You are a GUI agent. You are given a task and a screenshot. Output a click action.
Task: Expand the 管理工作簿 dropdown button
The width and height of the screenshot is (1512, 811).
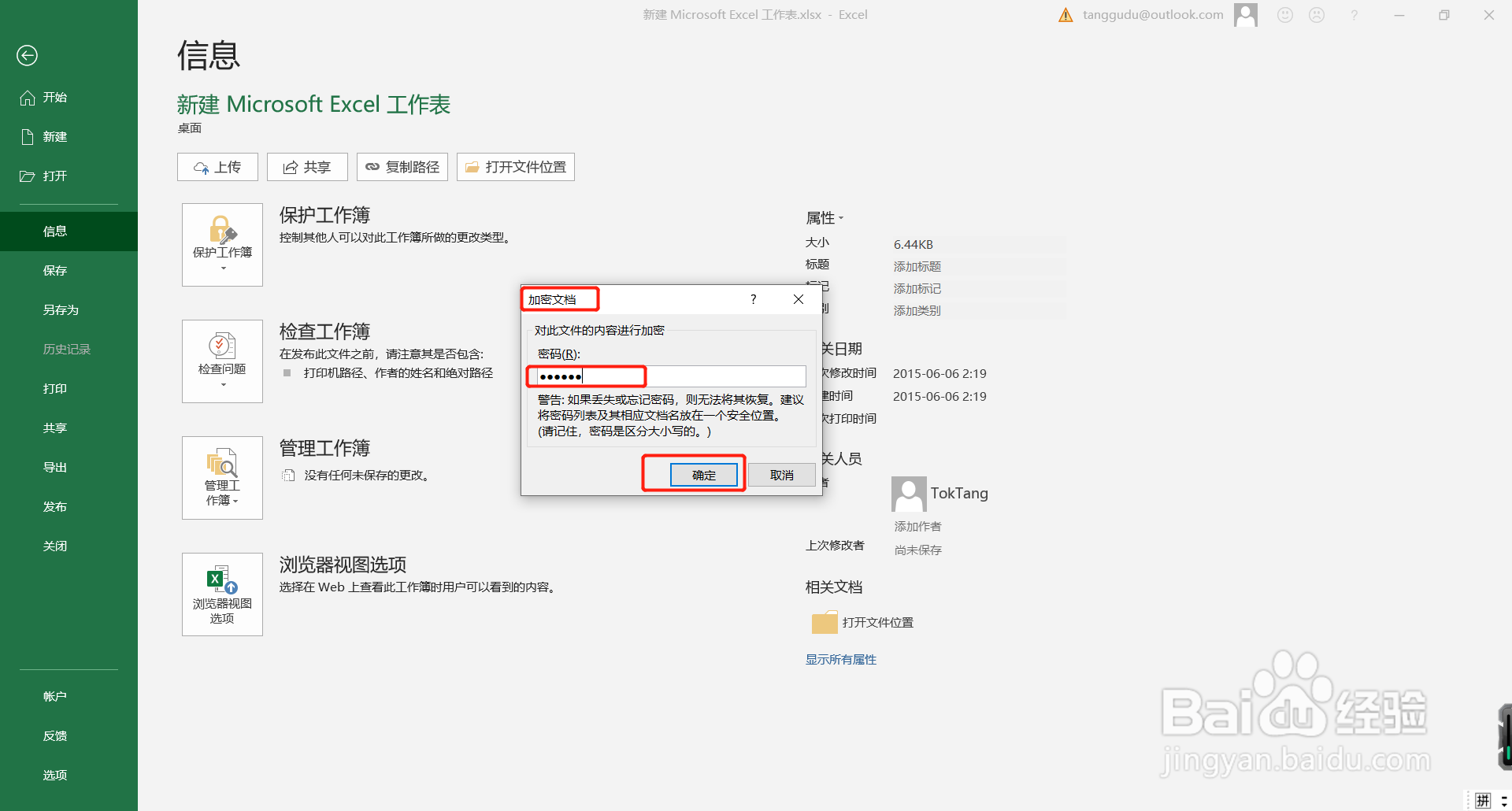(222, 478)
